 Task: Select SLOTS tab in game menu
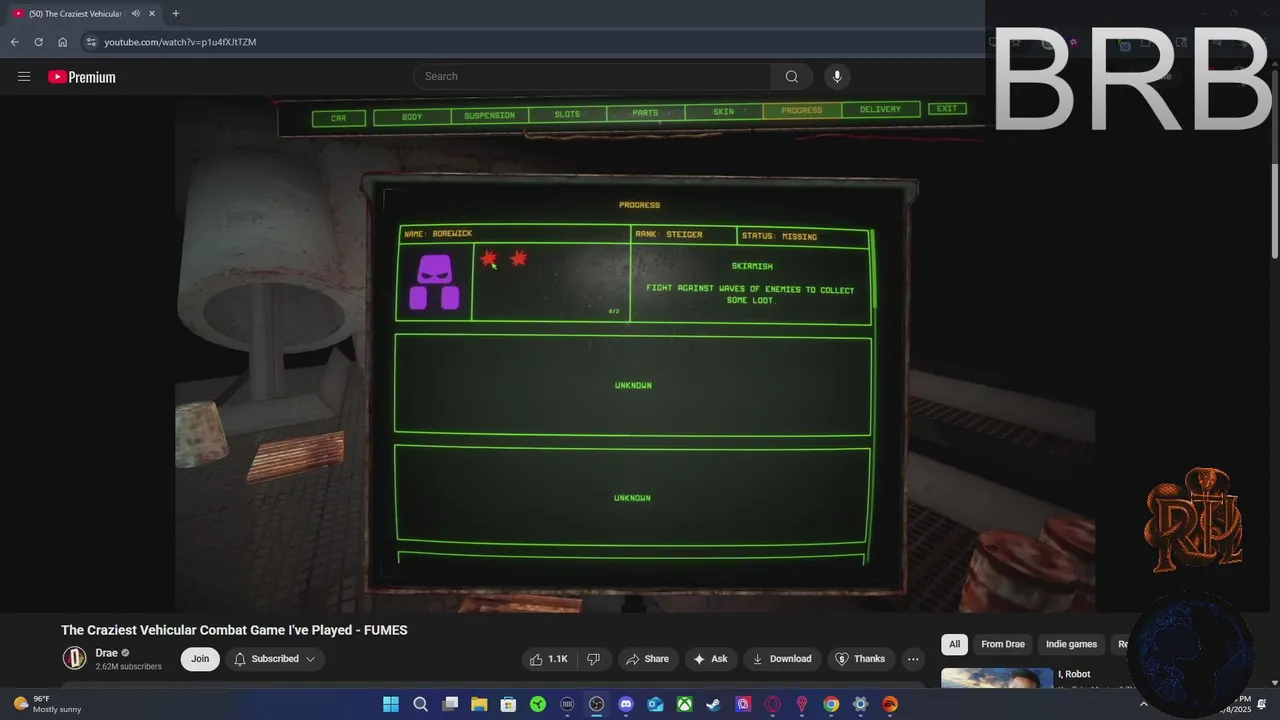[567, 115]
